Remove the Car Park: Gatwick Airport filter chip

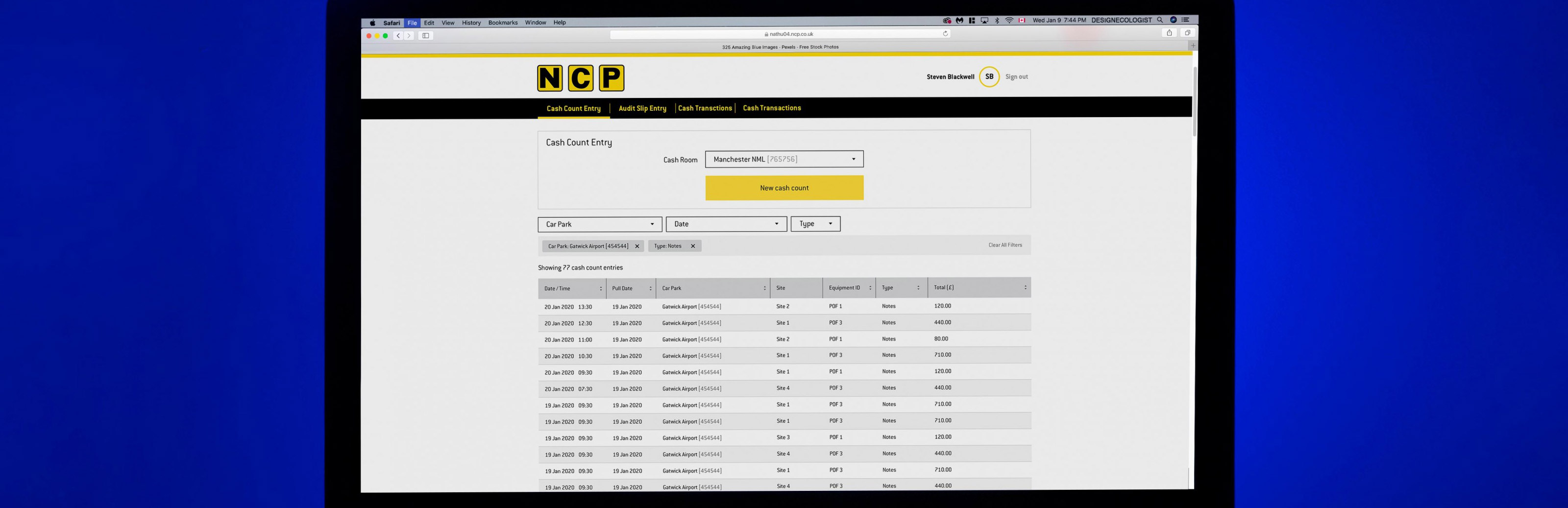pos(637,246)
